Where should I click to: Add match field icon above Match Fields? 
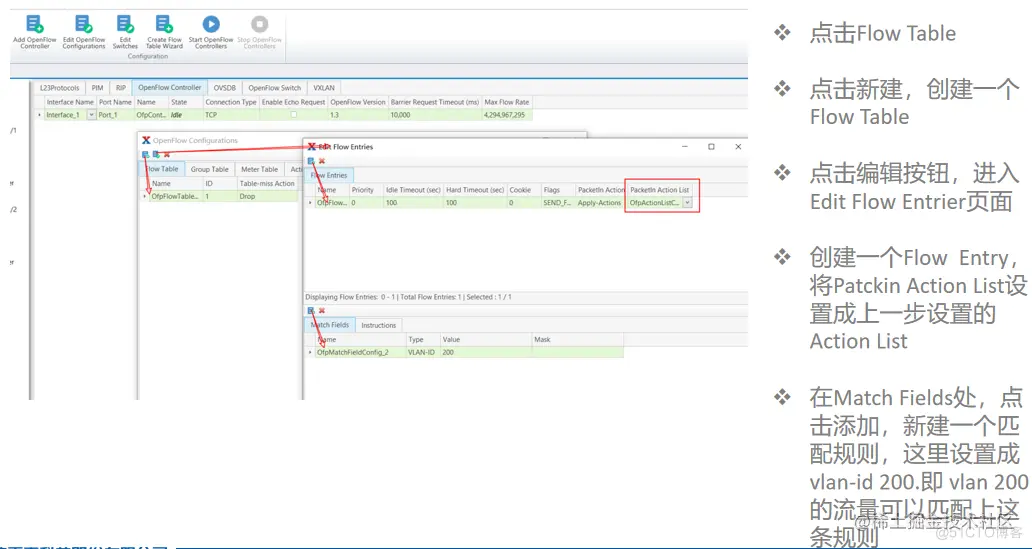coord(311,310)
